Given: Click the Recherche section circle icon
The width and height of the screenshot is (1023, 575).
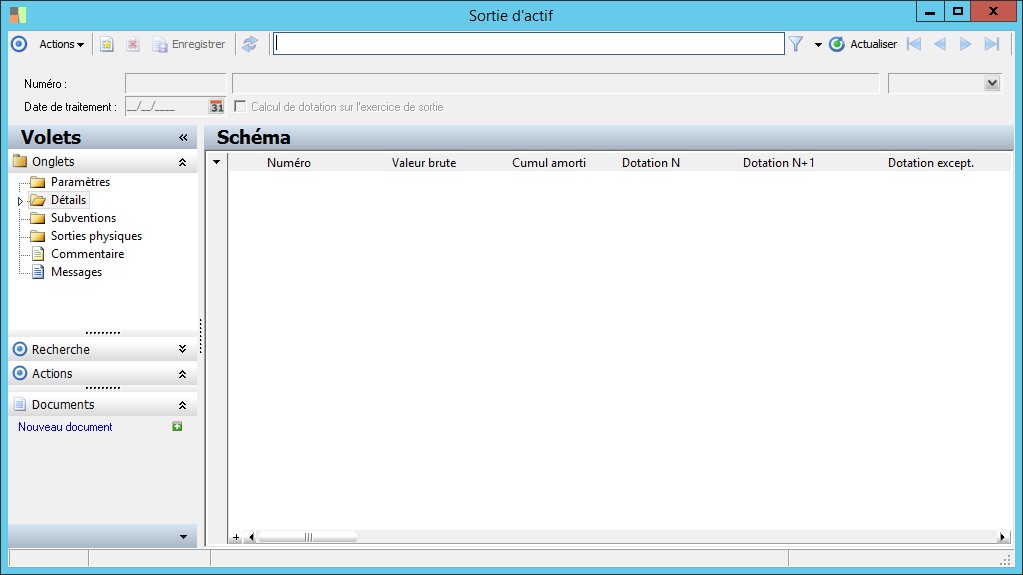Looking at the screenshot, I should pos(20,349).
